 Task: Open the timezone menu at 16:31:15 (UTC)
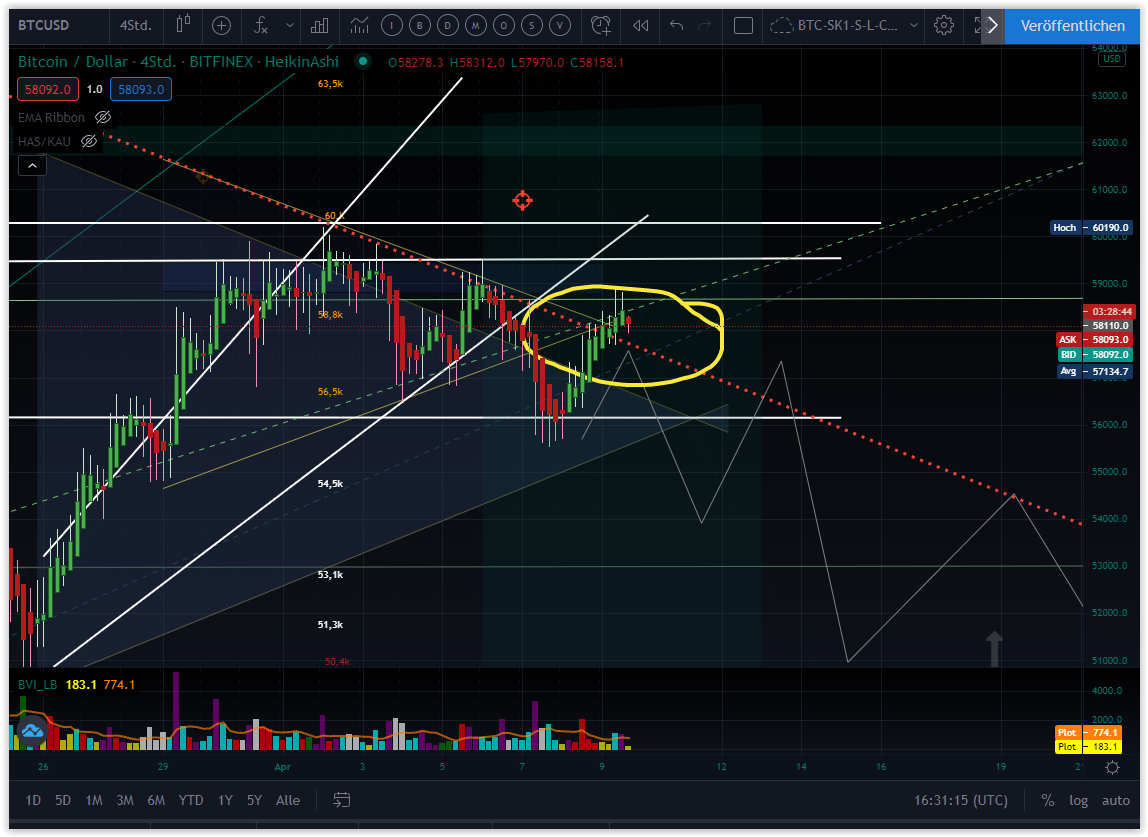click(961, 800)
